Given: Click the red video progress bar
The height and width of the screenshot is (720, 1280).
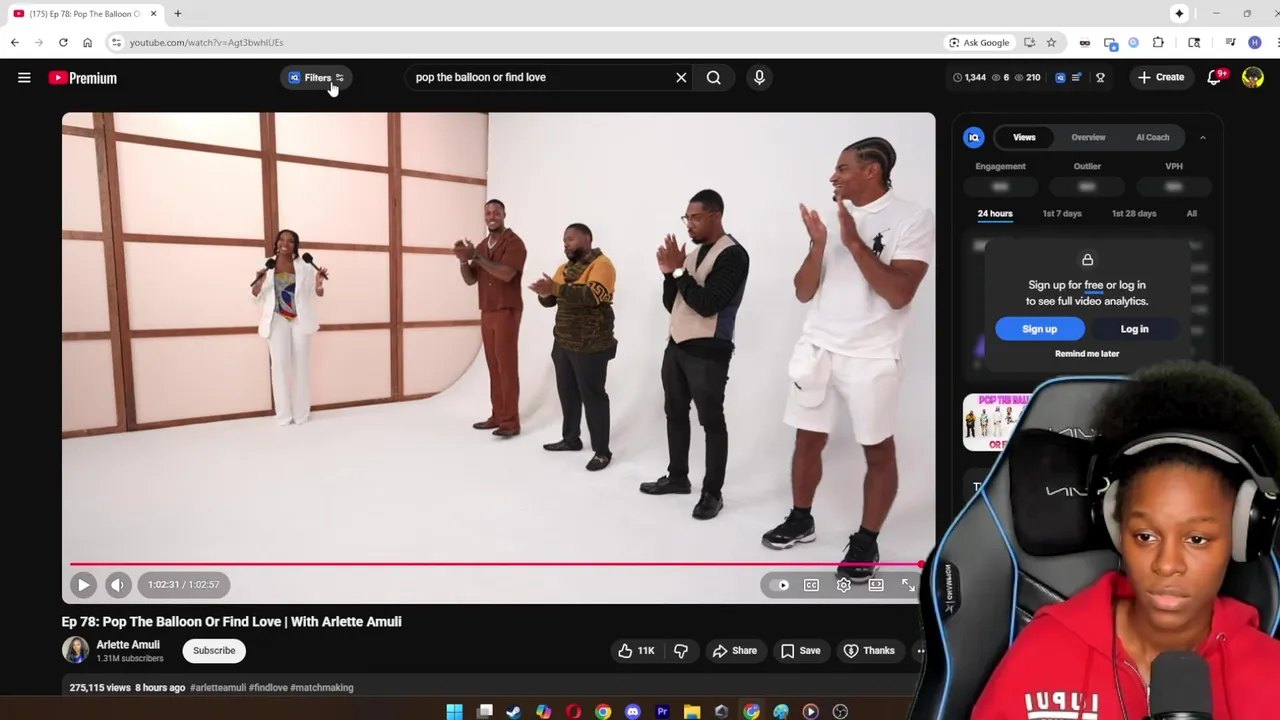Looking at the screenshot, I should click(x=495, y=565).
